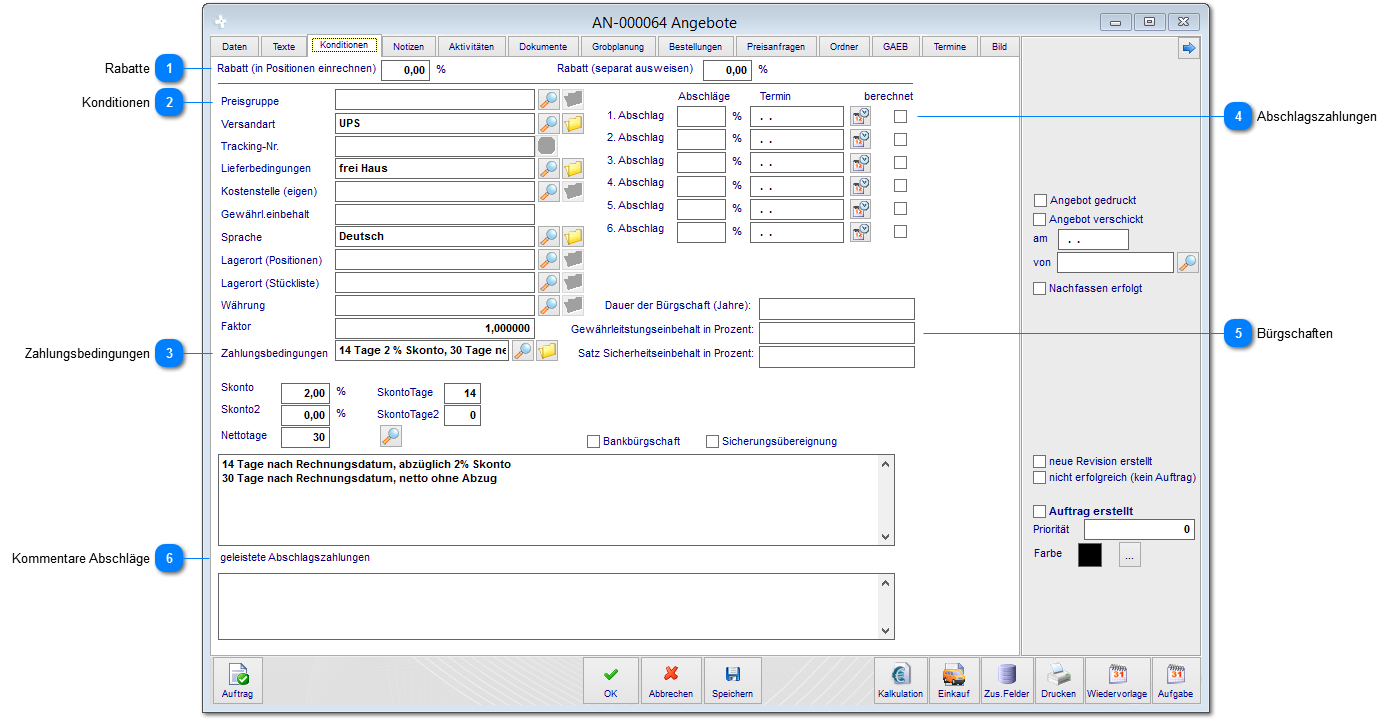Viewport: 1393px width, 721px height.
Task: Click the blue arrow in side panel
Action: click(1189, 48)
